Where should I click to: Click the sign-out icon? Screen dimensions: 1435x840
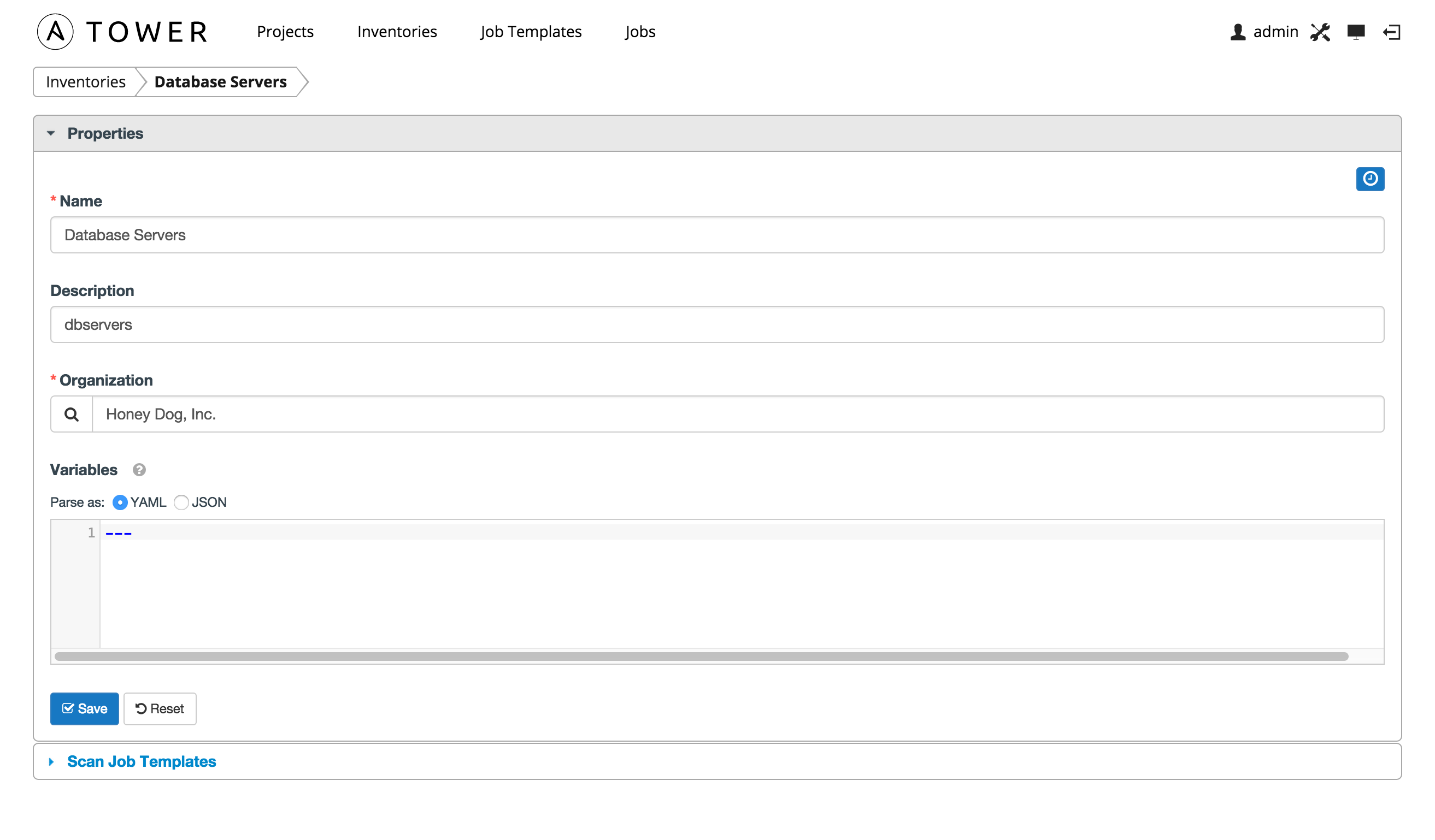(x=1392, y=32)
